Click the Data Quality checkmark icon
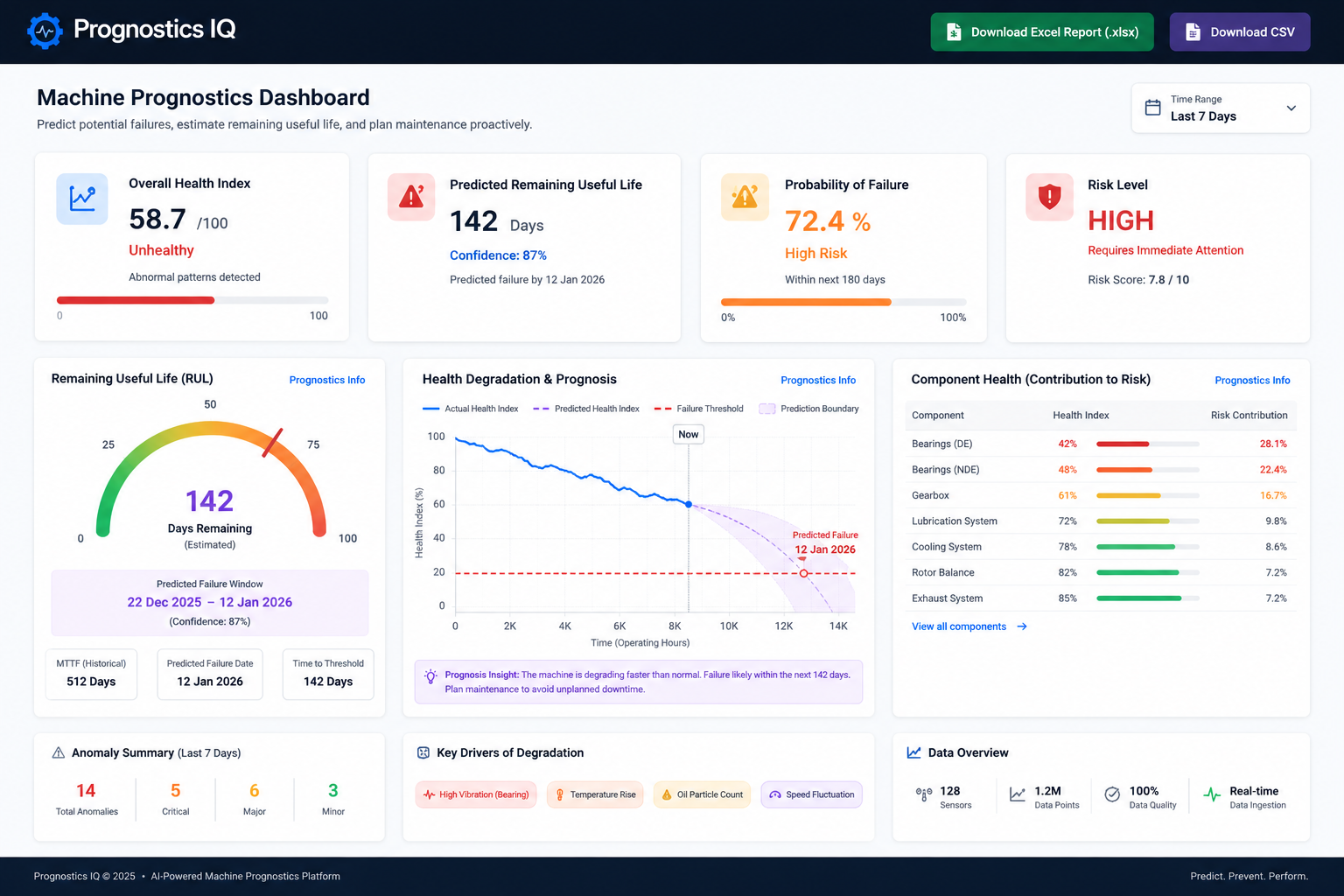 tap(1112, 794)
